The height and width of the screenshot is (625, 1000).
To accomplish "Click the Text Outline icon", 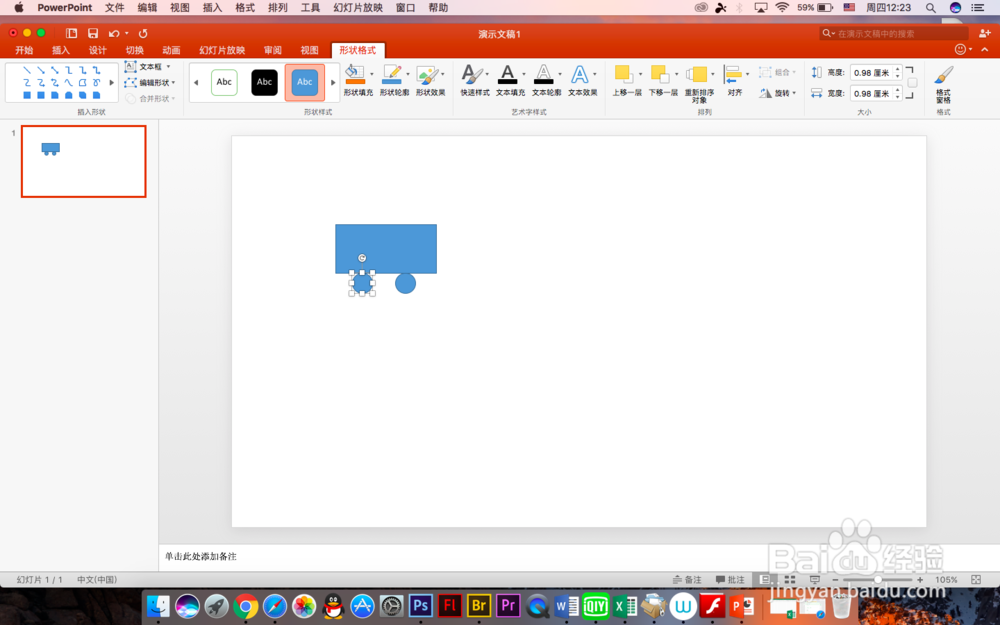I will [543, 75].
